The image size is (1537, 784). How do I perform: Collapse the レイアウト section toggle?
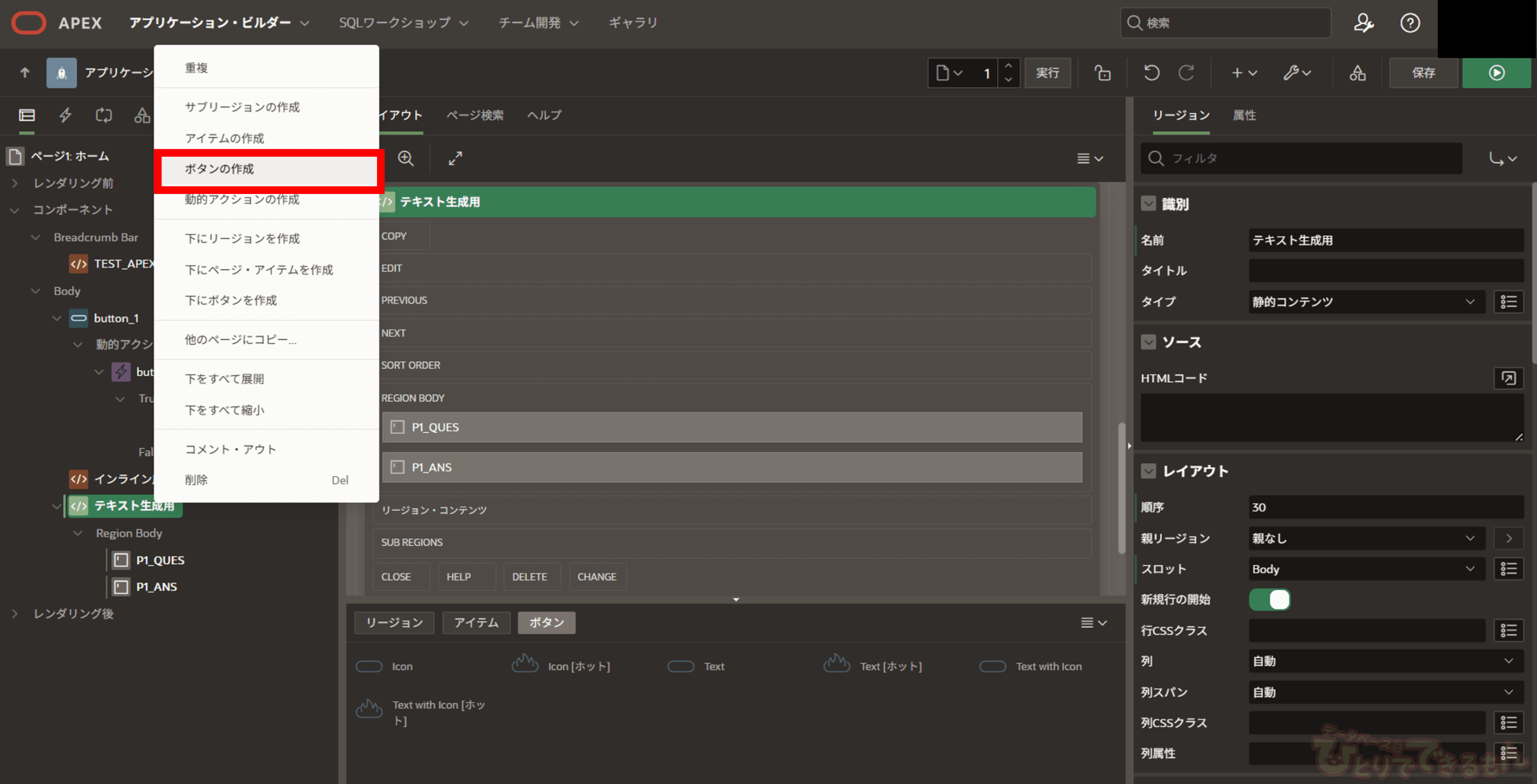[x=1148, y=471]
